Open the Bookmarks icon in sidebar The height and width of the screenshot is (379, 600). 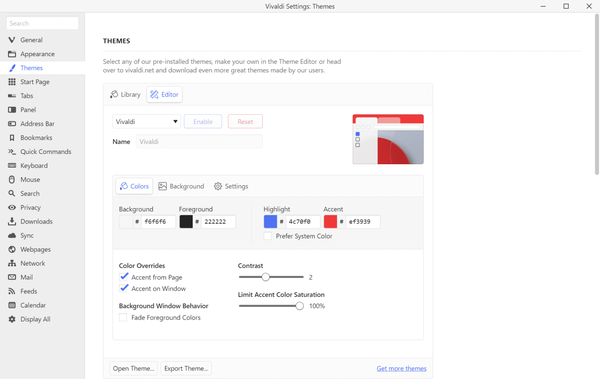tap(12, 138)
